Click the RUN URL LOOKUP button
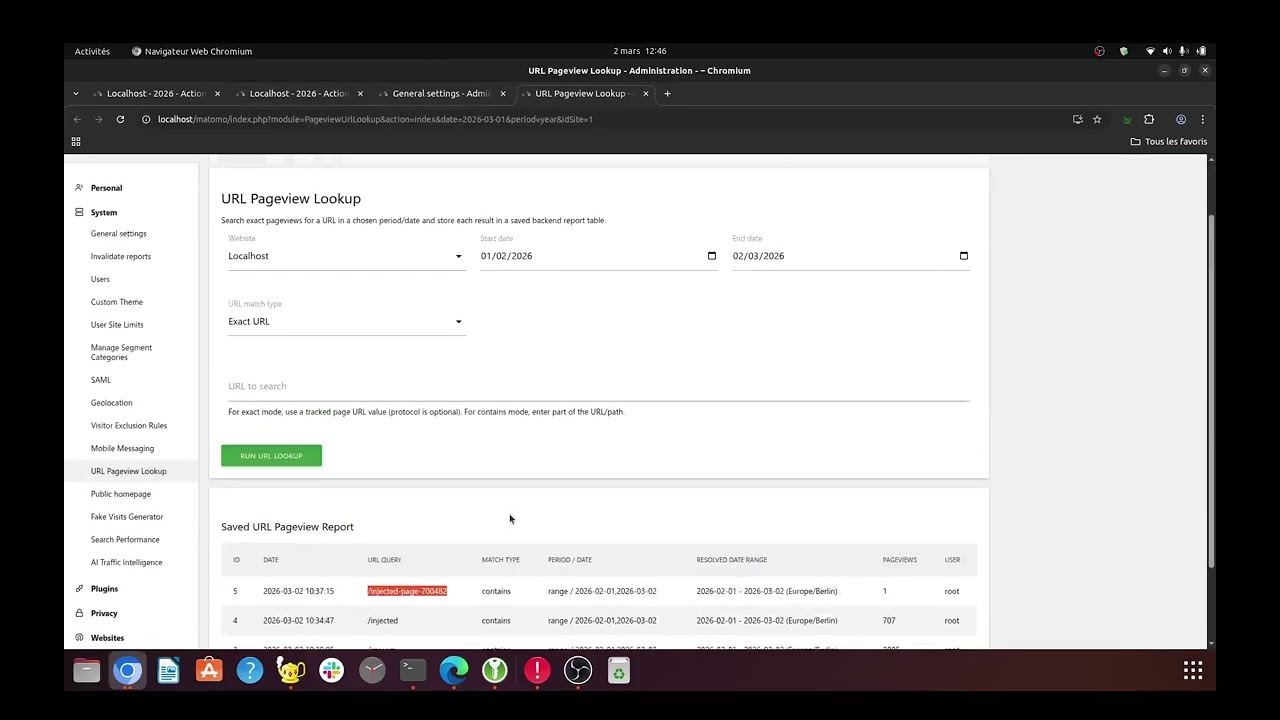The image size is (1280, 720). (271, 456)
